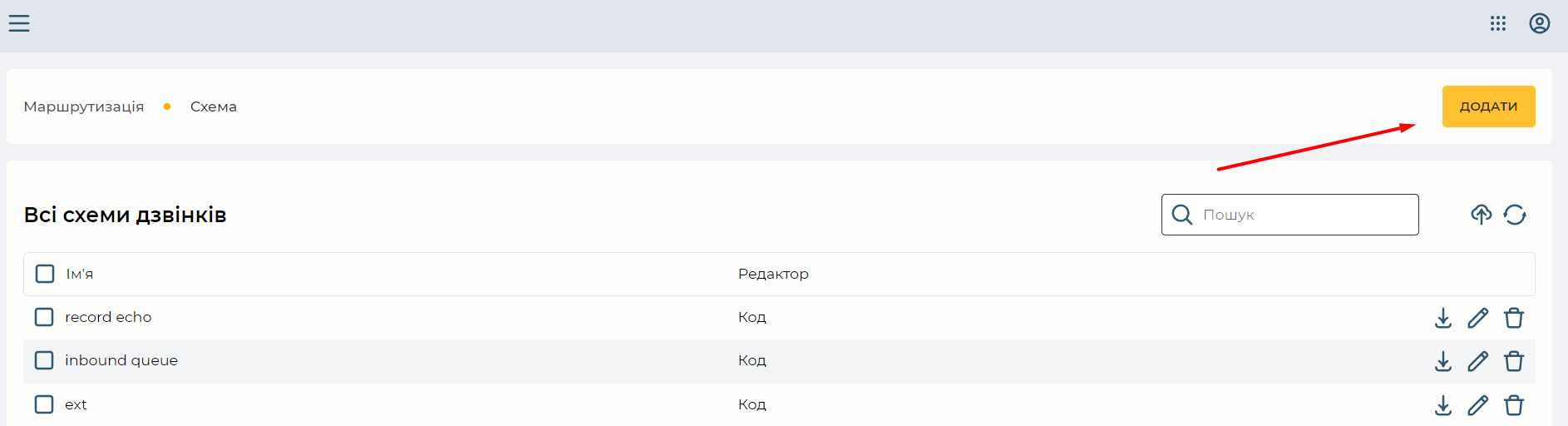
Task: Download the inbound queue schema
Action: click(x=1443, y=361)
